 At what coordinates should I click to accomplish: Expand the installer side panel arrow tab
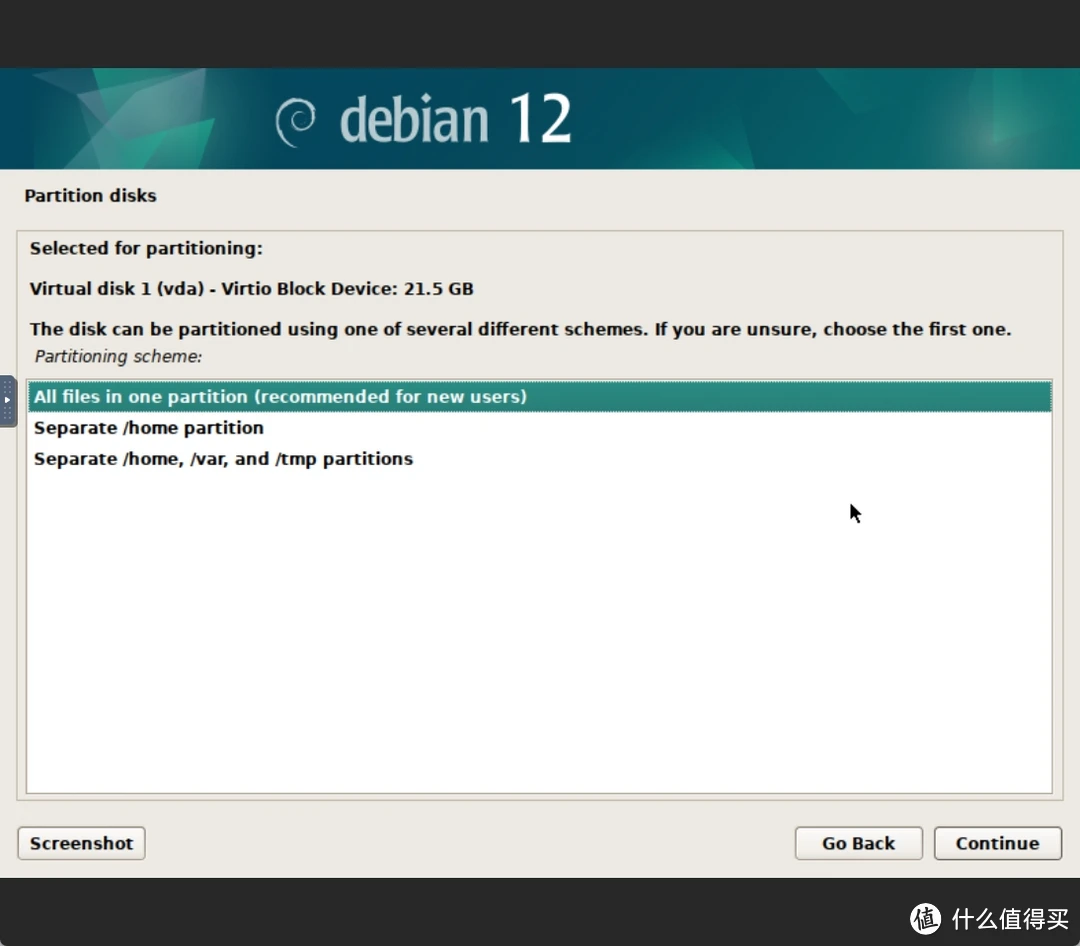(x=7, y=398)
